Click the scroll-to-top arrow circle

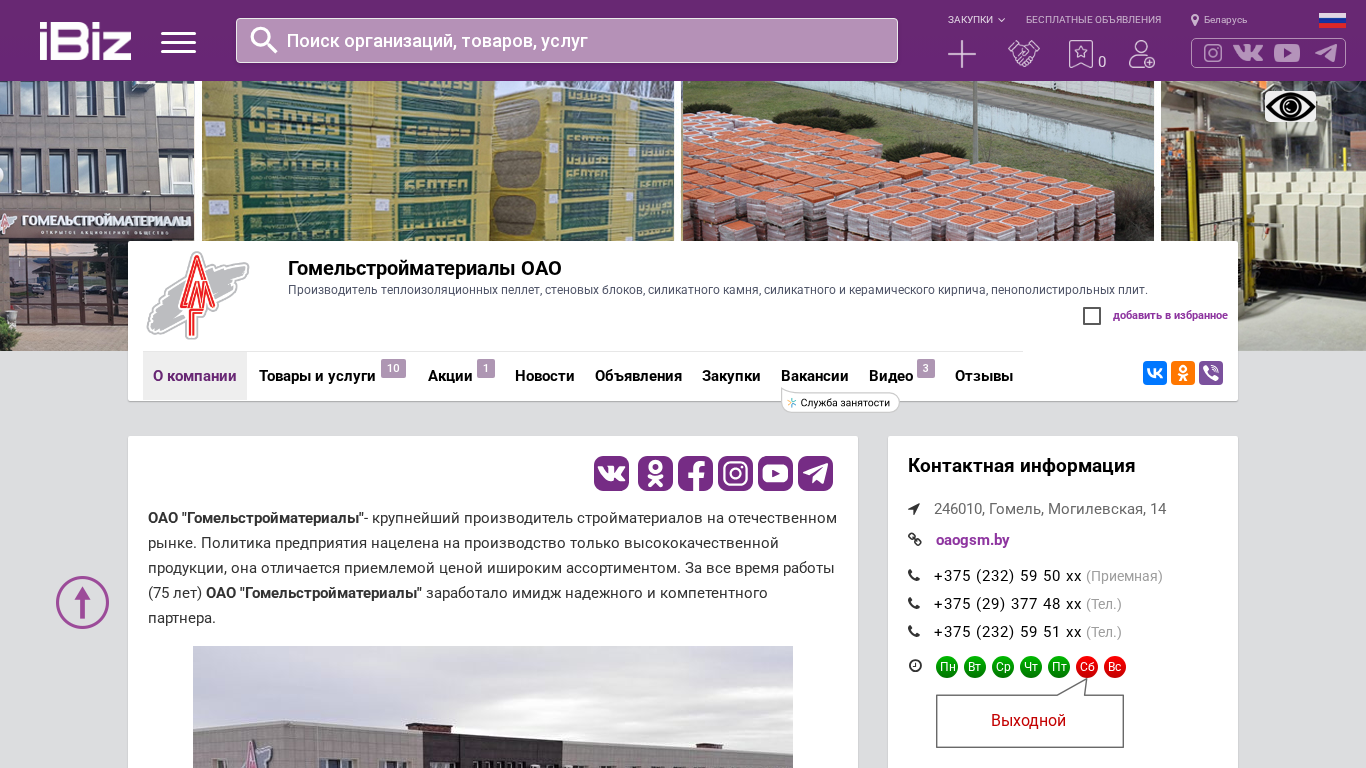pos(82,602)
